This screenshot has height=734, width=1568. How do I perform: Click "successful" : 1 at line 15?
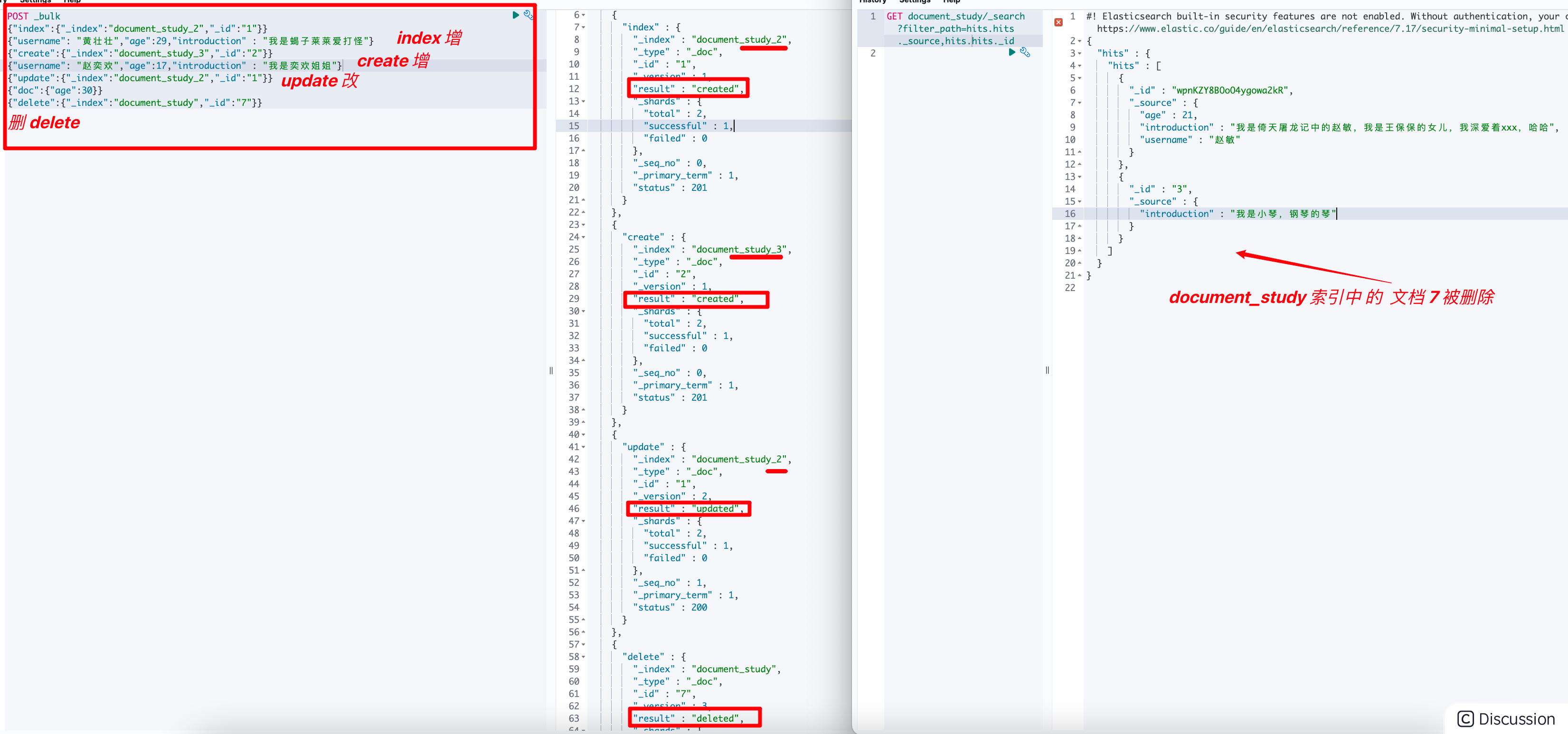click(x=688, y=126)
